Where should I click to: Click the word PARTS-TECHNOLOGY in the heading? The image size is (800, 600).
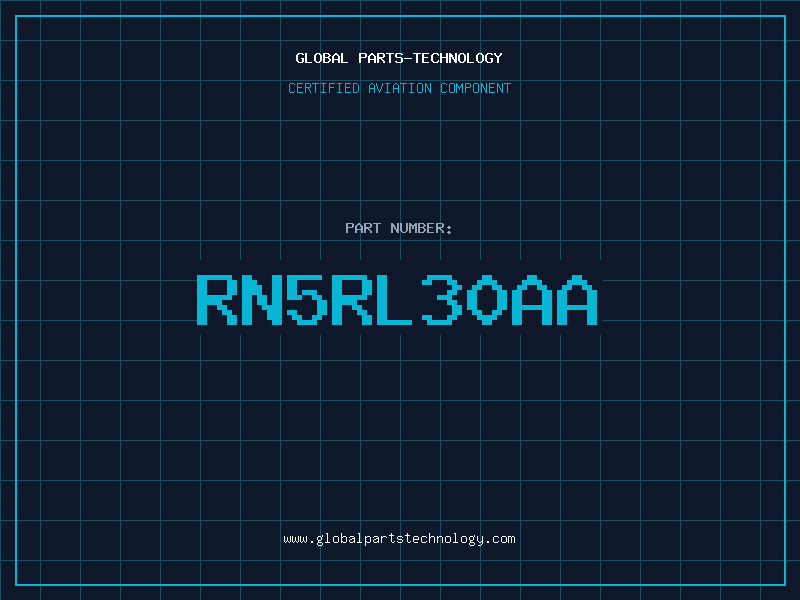[x=429, y=58]
